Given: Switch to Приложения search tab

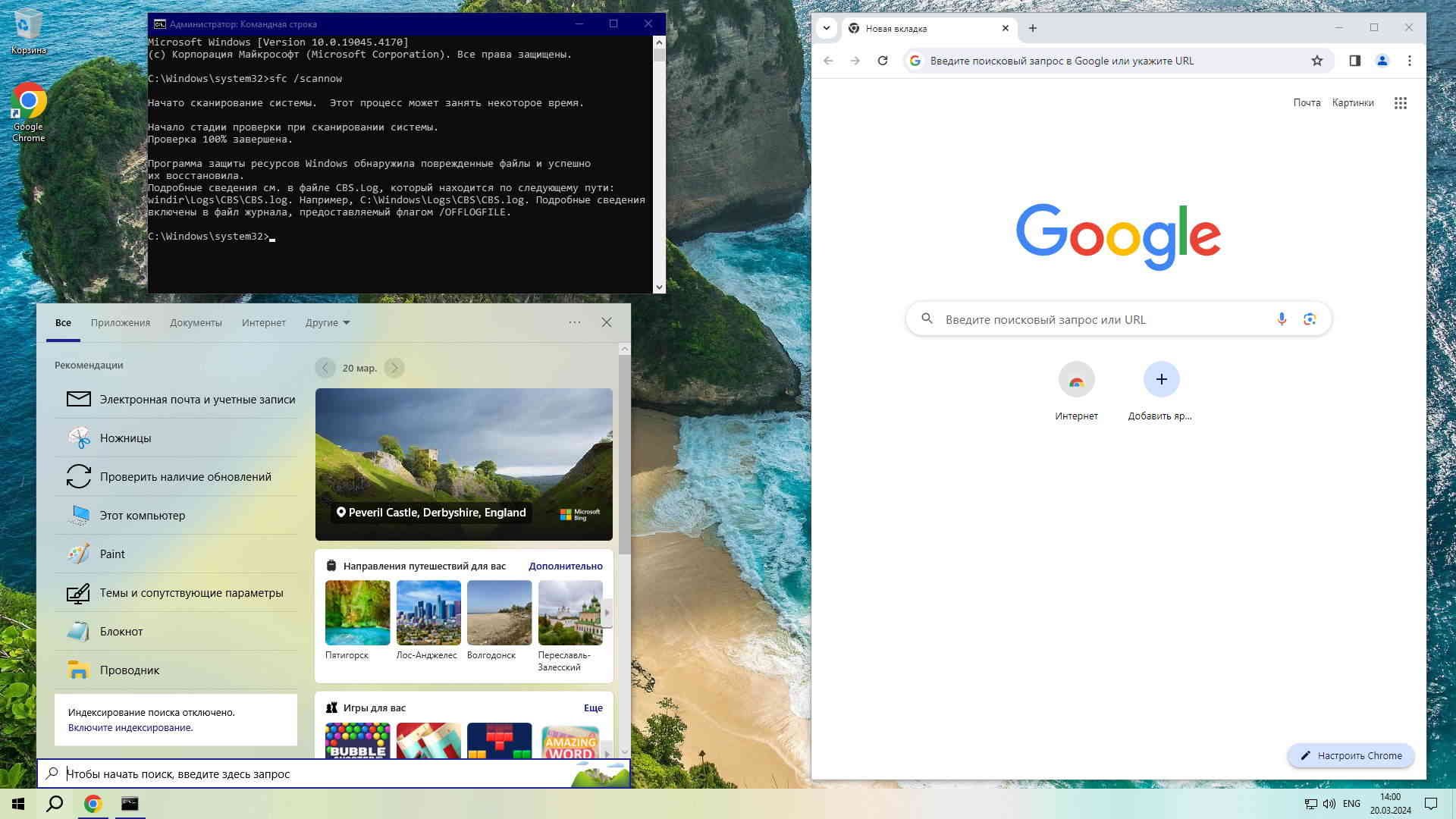Looking at the screenshot, I should coord(121,322).
